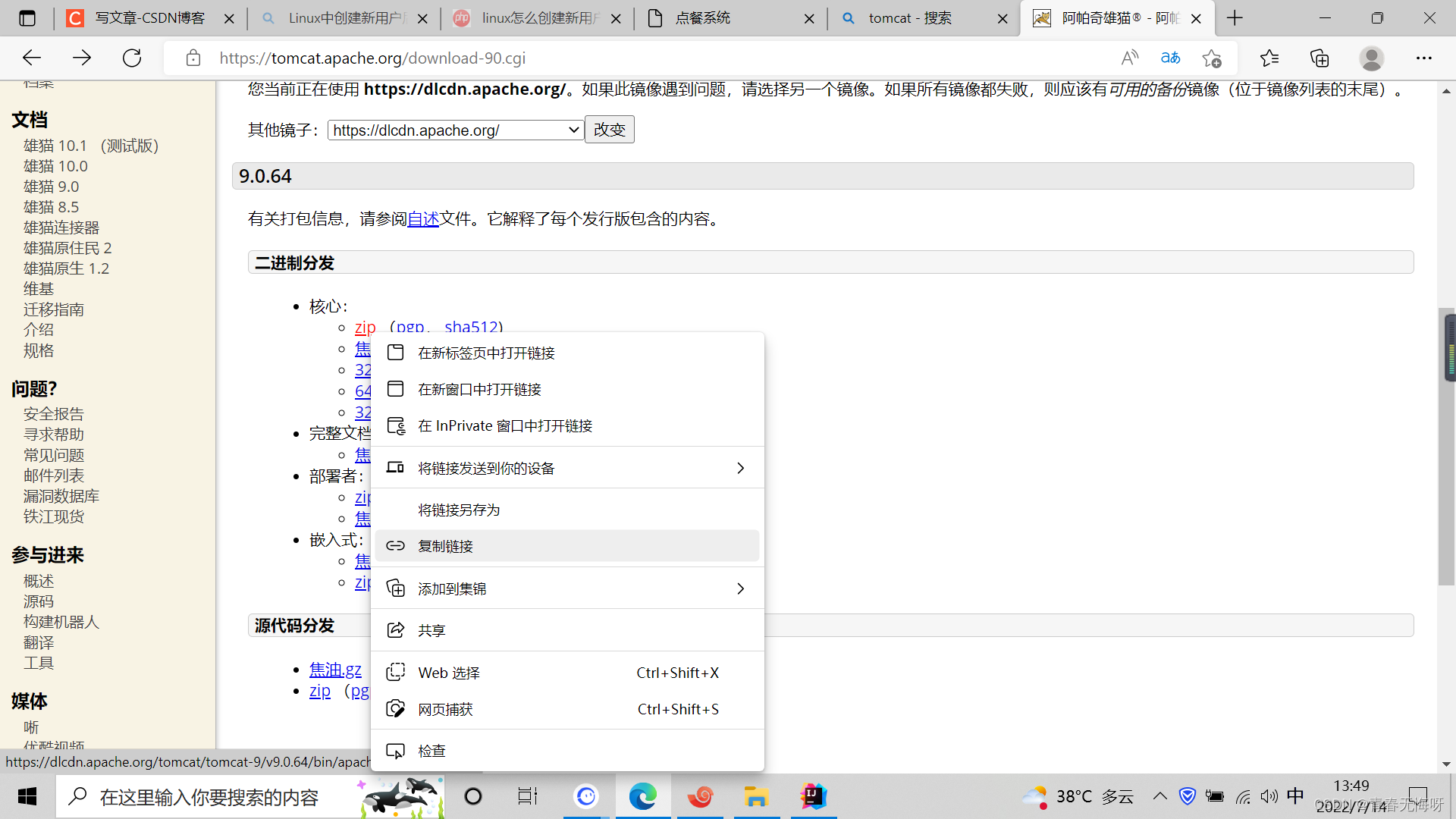This screenshot has width=1456, height=819.
Task: Open Task View on the taskbar
Action: [528, 797]
